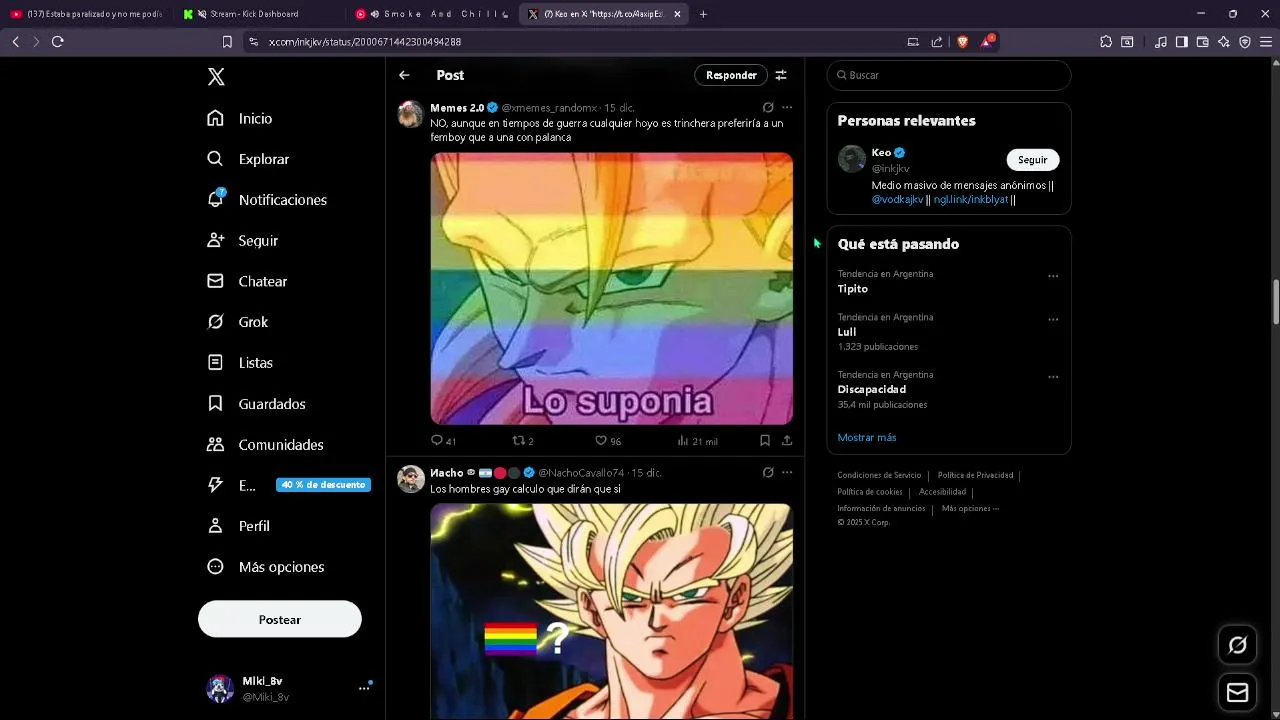Image resolution: width=1280 pixels, height=720 pixels.
Task: Share the Memes 2.0 post
Action: (x=787, y=440)
